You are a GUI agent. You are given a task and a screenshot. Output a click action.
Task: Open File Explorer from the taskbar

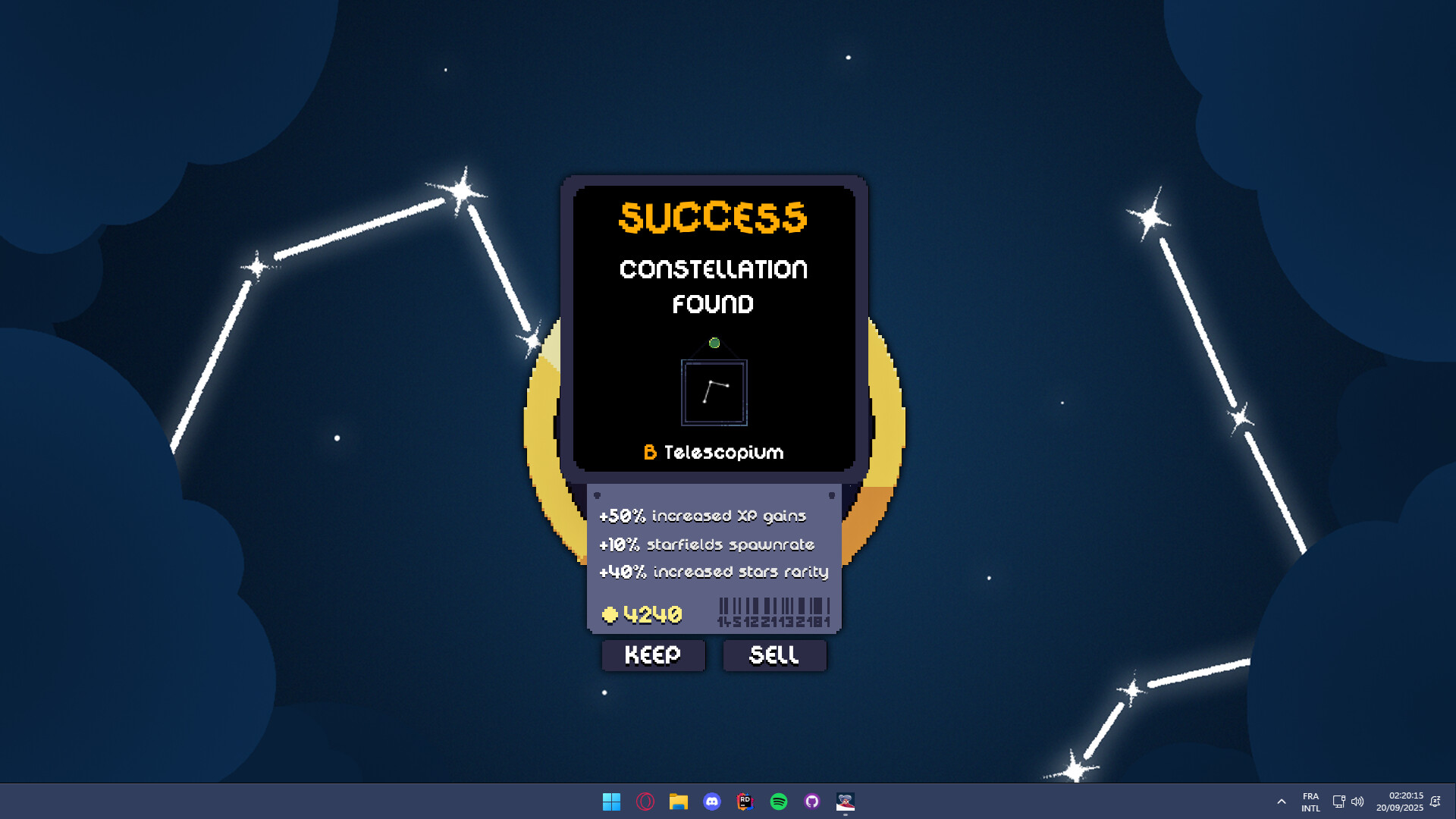coord(678,802)
